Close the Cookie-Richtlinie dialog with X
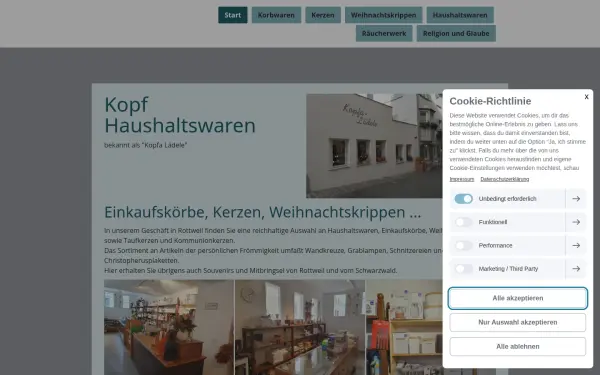 (586, 97)
